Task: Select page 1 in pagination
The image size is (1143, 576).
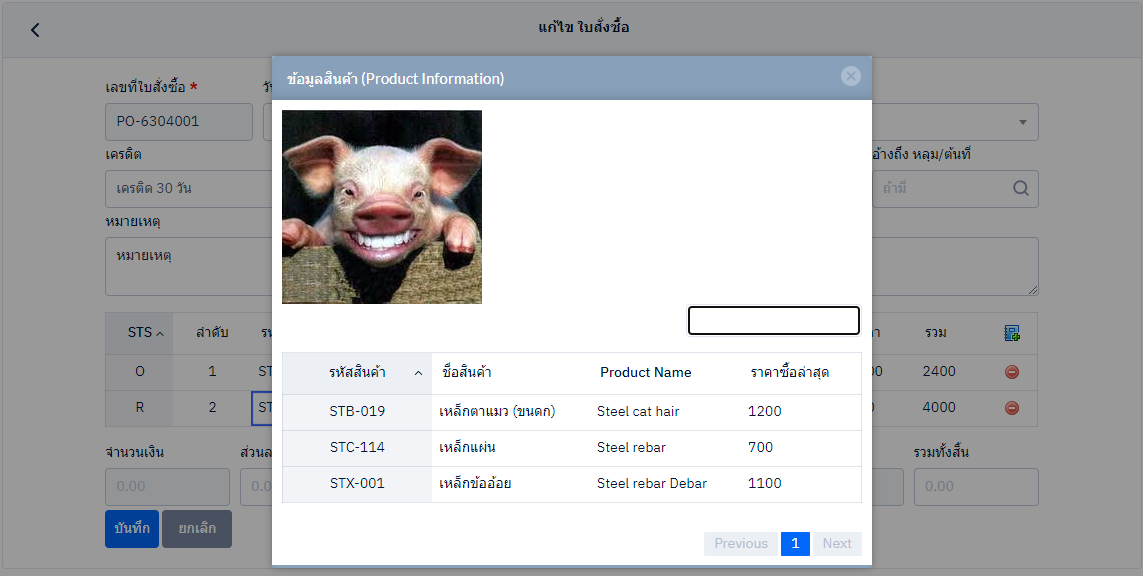Action: coord(795,544)
